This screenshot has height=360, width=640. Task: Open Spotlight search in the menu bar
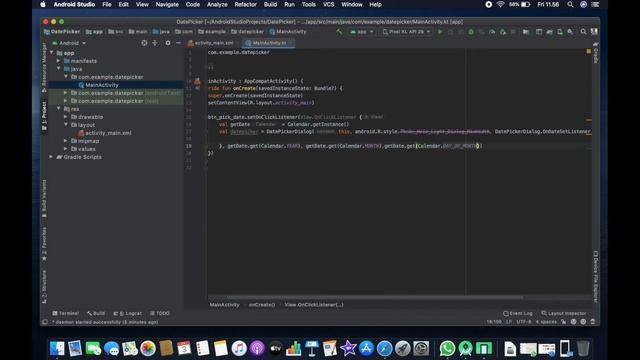point(570,4)
